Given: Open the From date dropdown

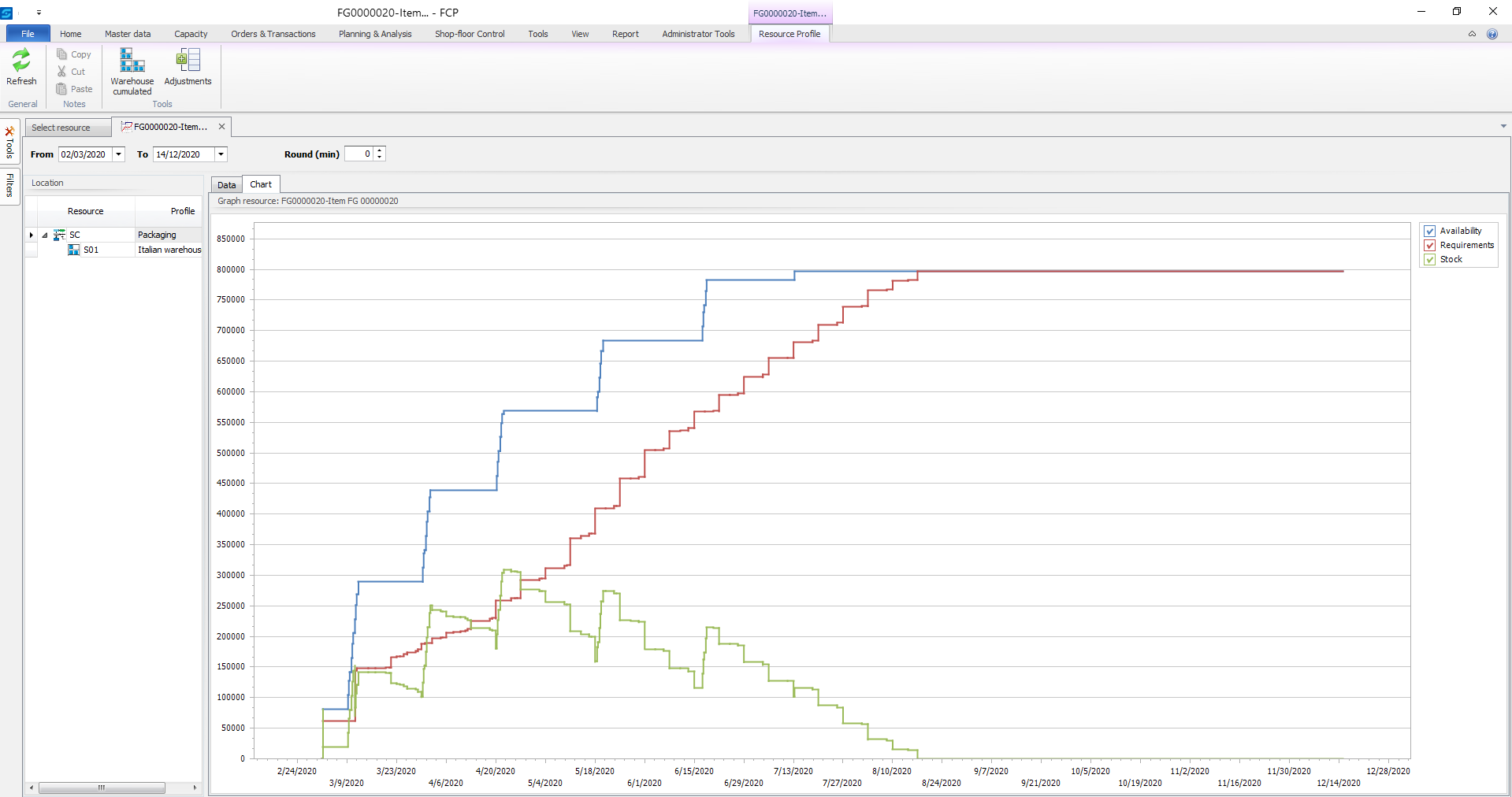Looking at the screenshot, I should 119,154.
